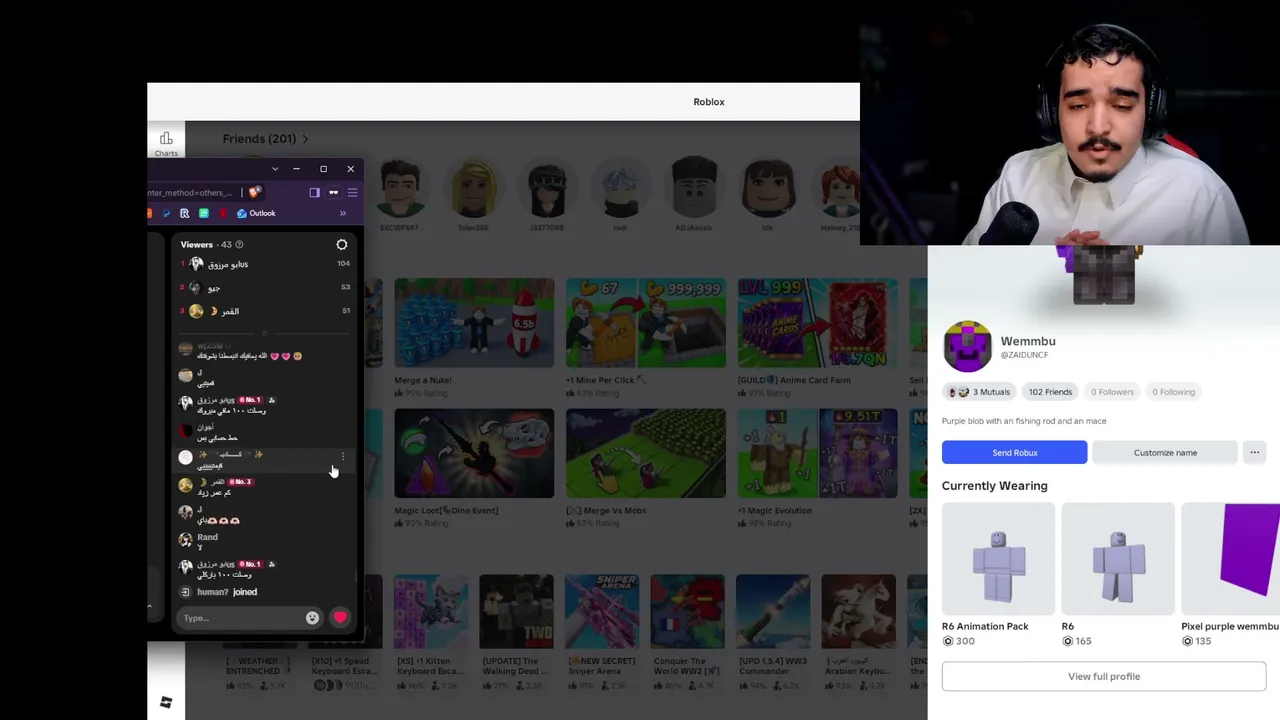Open the Merge Vs Mobs game tile

tap(646, 454)
